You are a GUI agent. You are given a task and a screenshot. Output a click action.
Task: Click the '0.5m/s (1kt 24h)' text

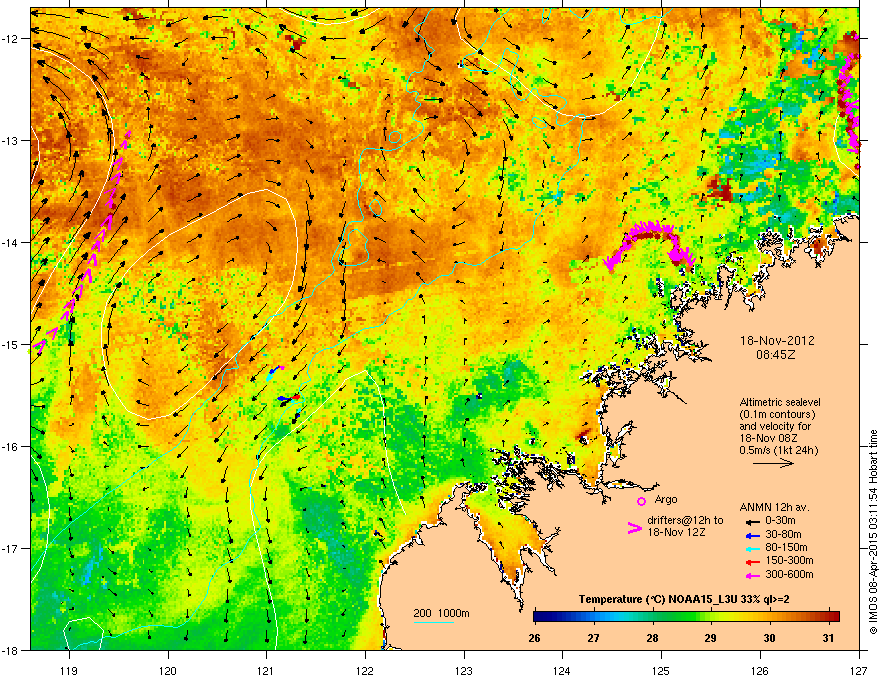779,450
